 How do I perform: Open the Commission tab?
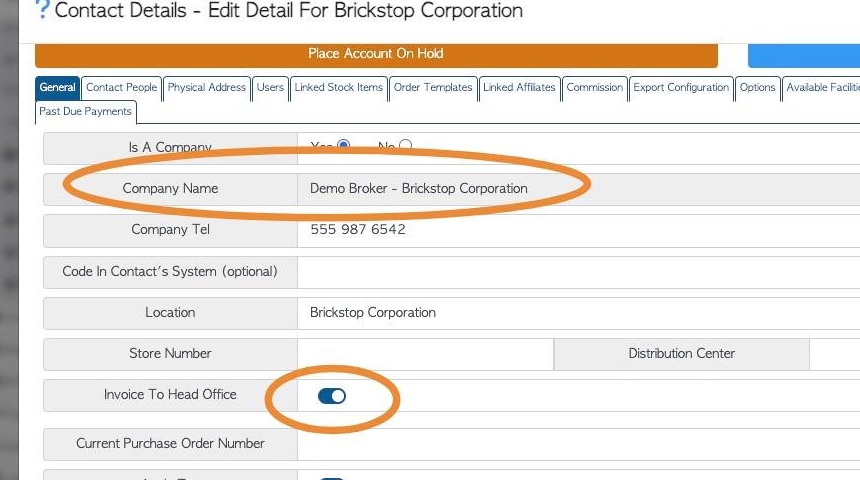point(594,88)
